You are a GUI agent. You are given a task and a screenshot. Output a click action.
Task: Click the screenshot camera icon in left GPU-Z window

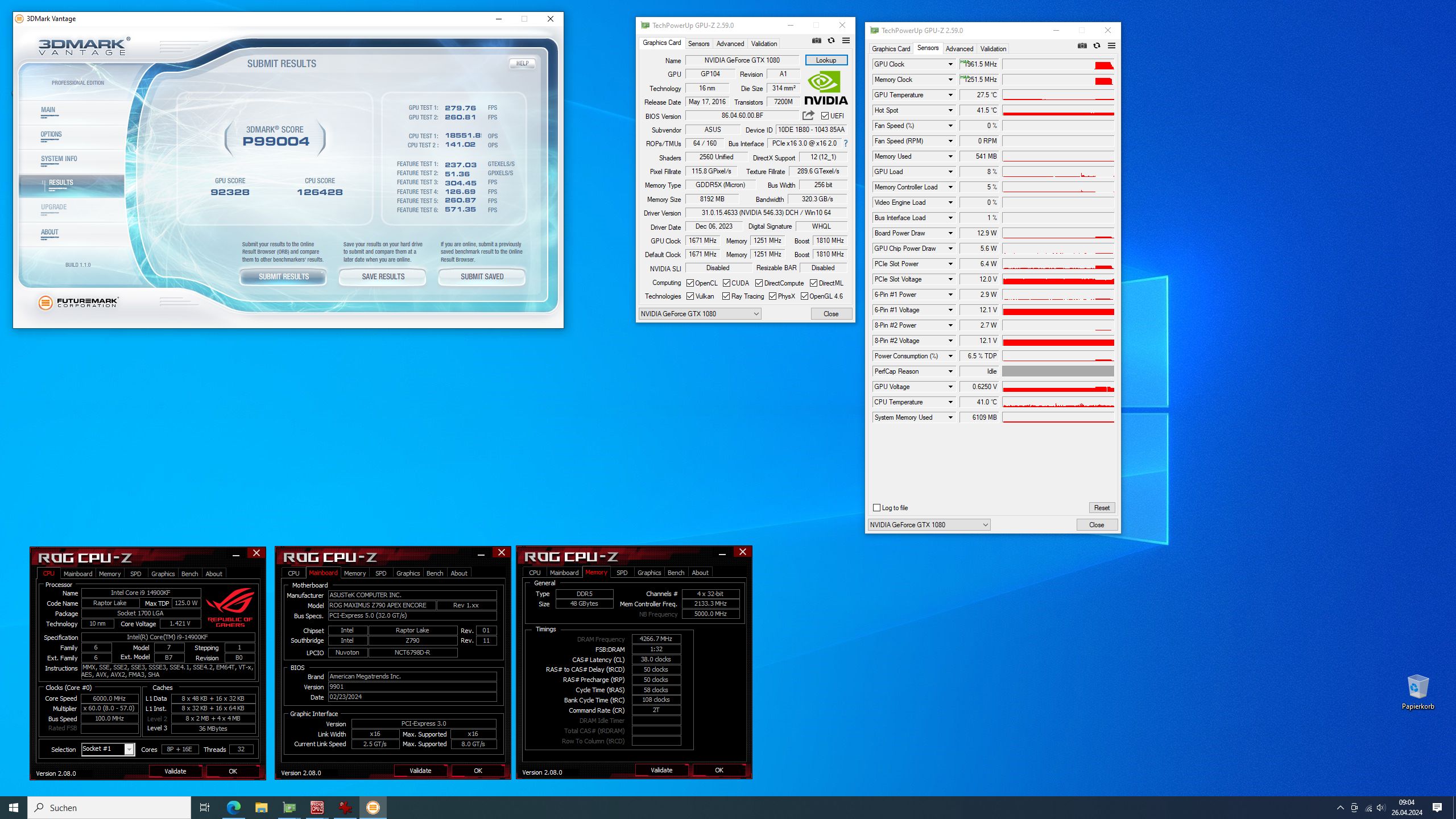816,40
